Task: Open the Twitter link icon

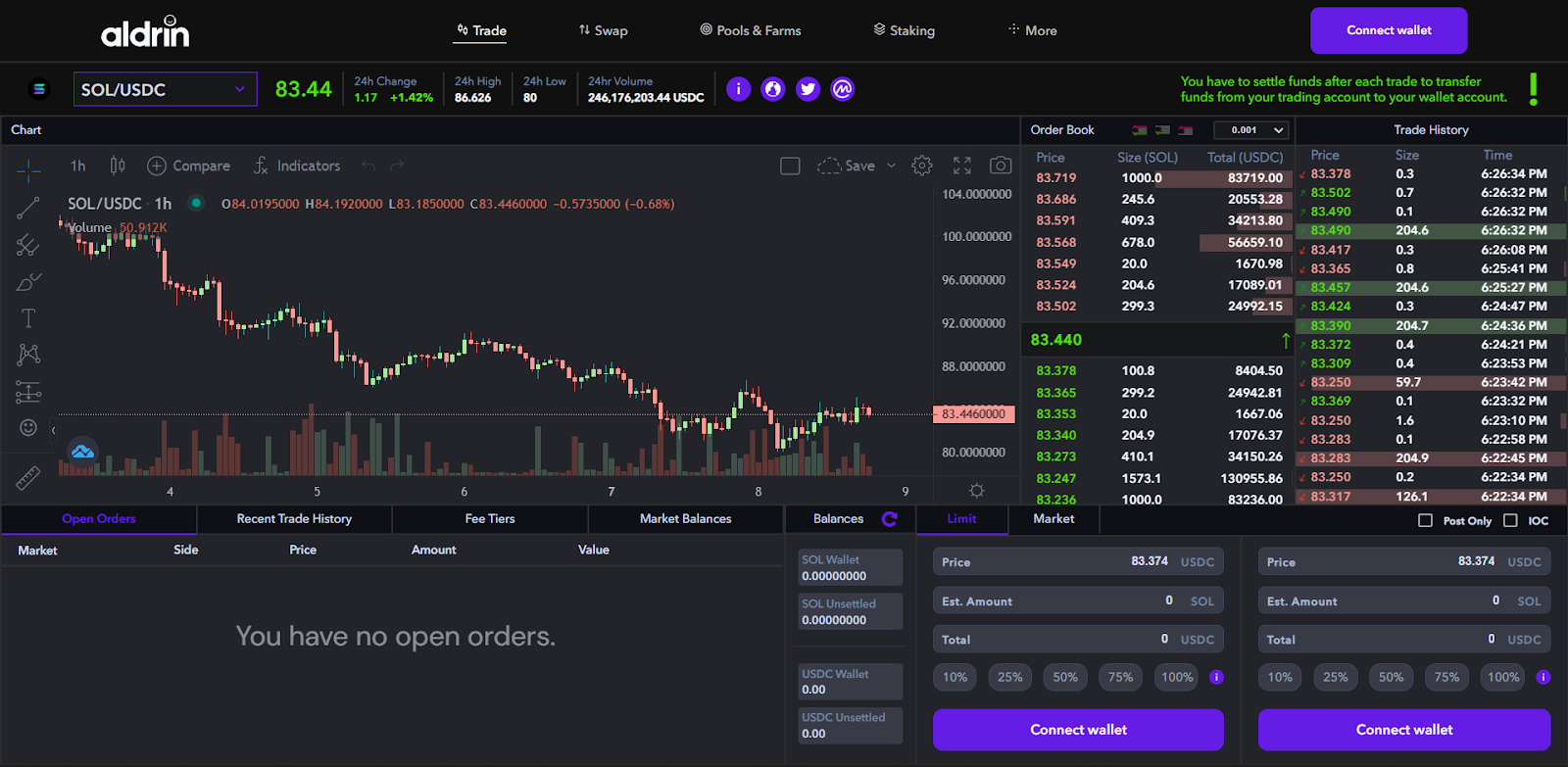Action: pos(808,89)
